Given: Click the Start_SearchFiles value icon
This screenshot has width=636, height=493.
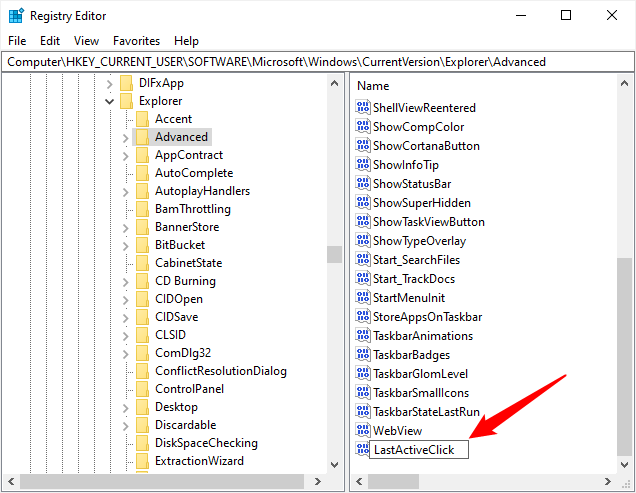Looking at the screenshot, I should click(x=363, y=260).
